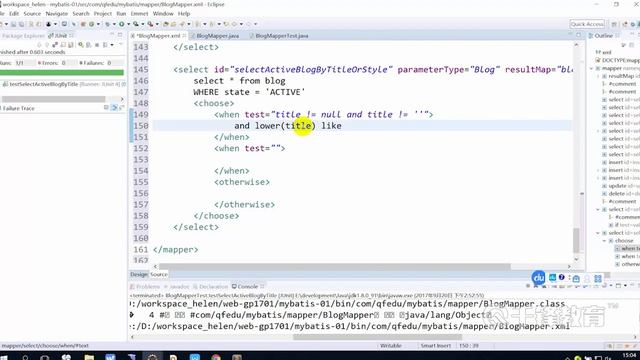640x360 pixels.
Task: Open the Window menu
Action: [163, 13]
